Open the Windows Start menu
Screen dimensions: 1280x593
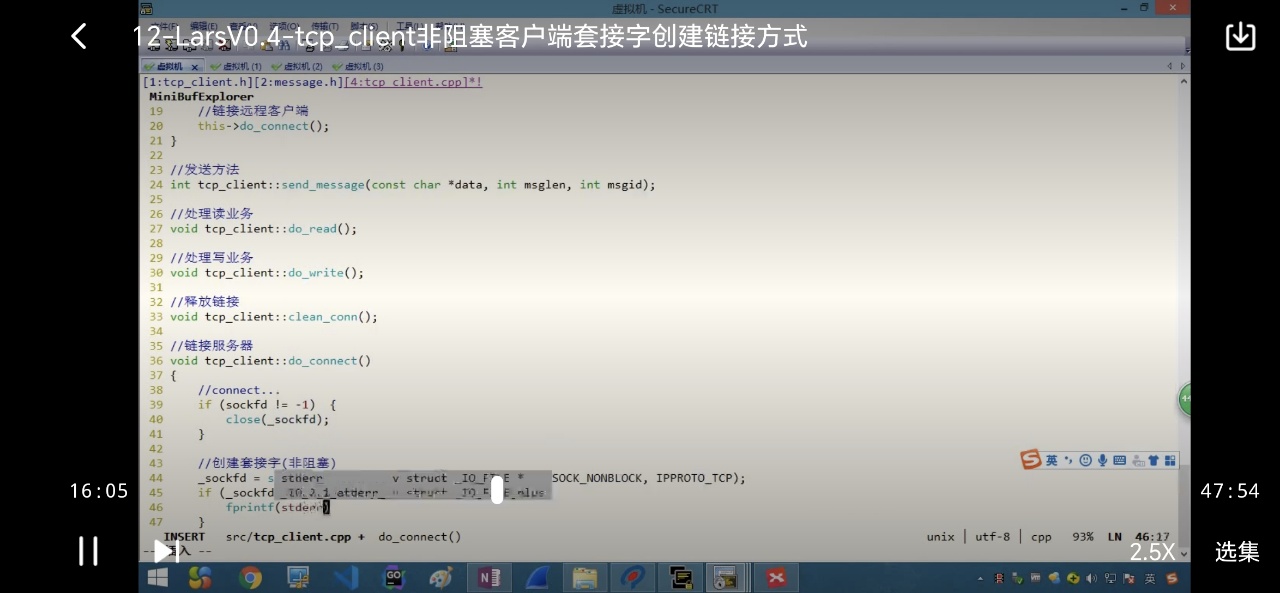click(x=158, y=577)
